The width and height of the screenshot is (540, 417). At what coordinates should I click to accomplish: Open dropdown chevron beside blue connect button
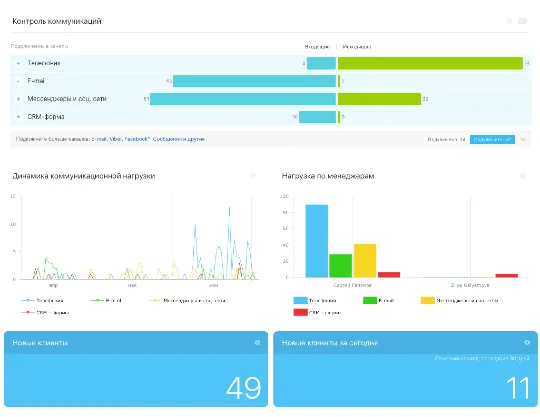pos(523,139)
